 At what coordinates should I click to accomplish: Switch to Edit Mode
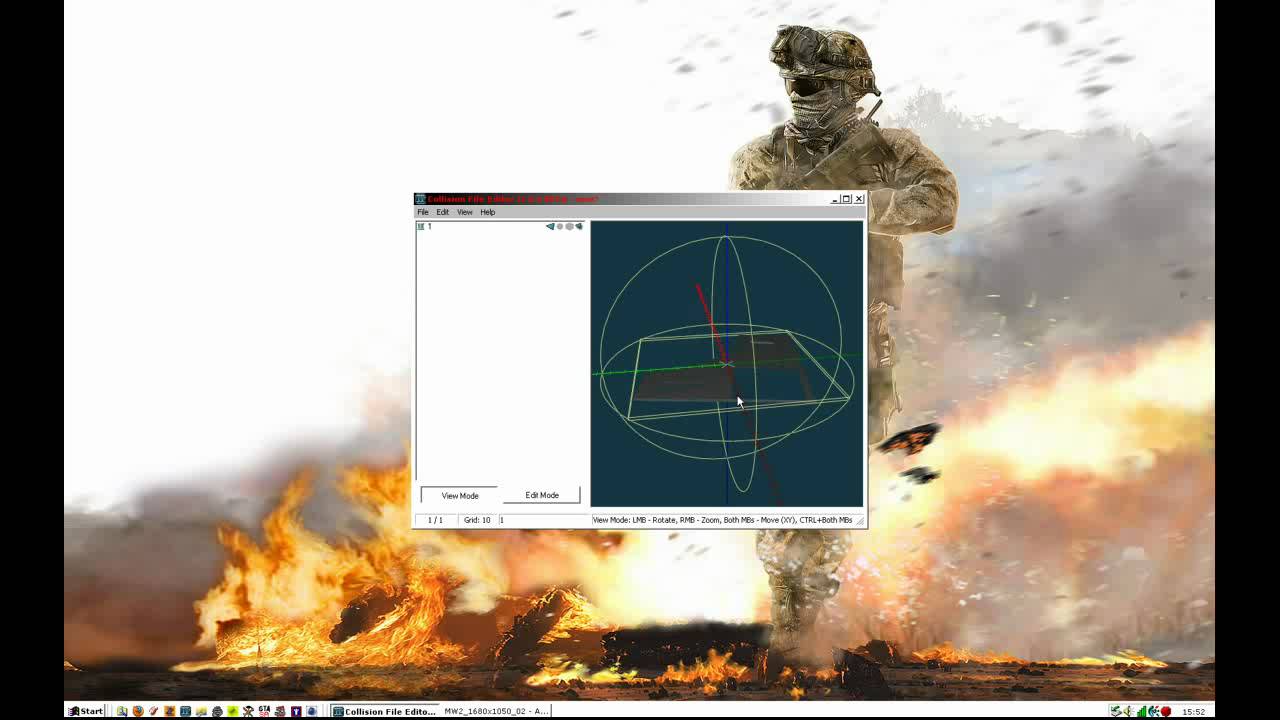tap(542, 495)
